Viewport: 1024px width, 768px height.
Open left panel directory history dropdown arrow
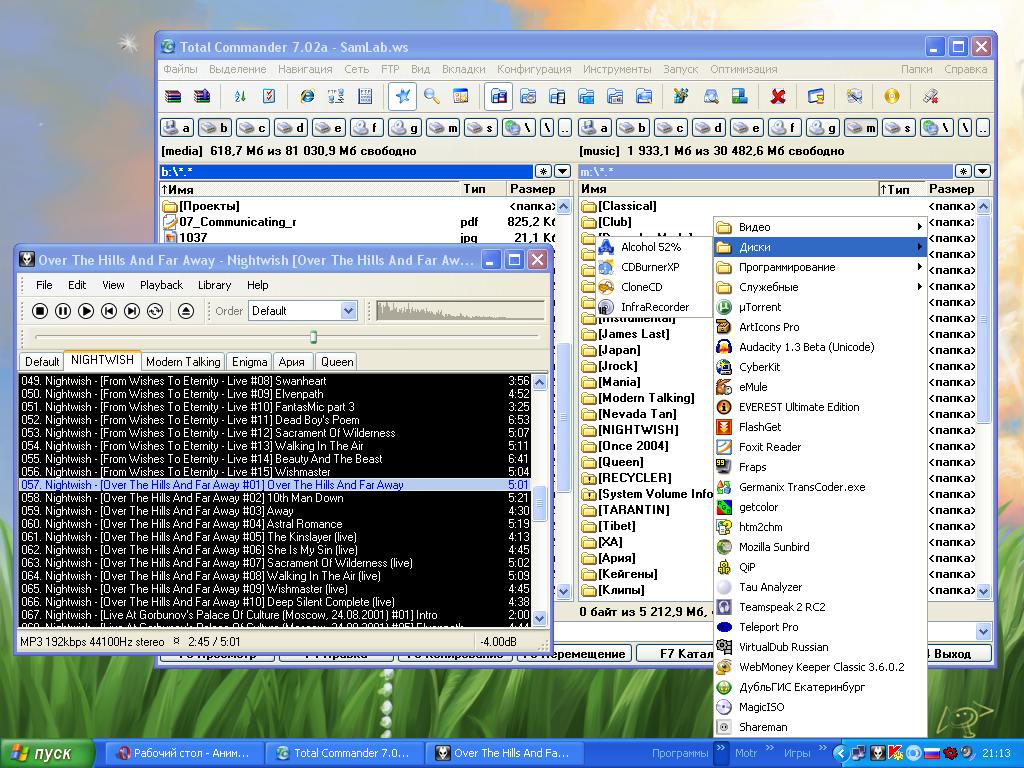pyautogui.click(x=562, y=171)
